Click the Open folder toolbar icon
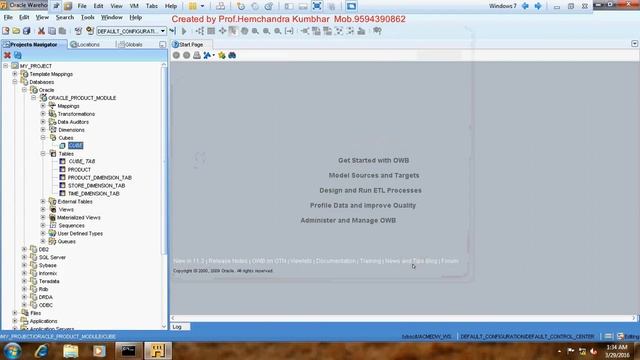 tap(16, 31)
